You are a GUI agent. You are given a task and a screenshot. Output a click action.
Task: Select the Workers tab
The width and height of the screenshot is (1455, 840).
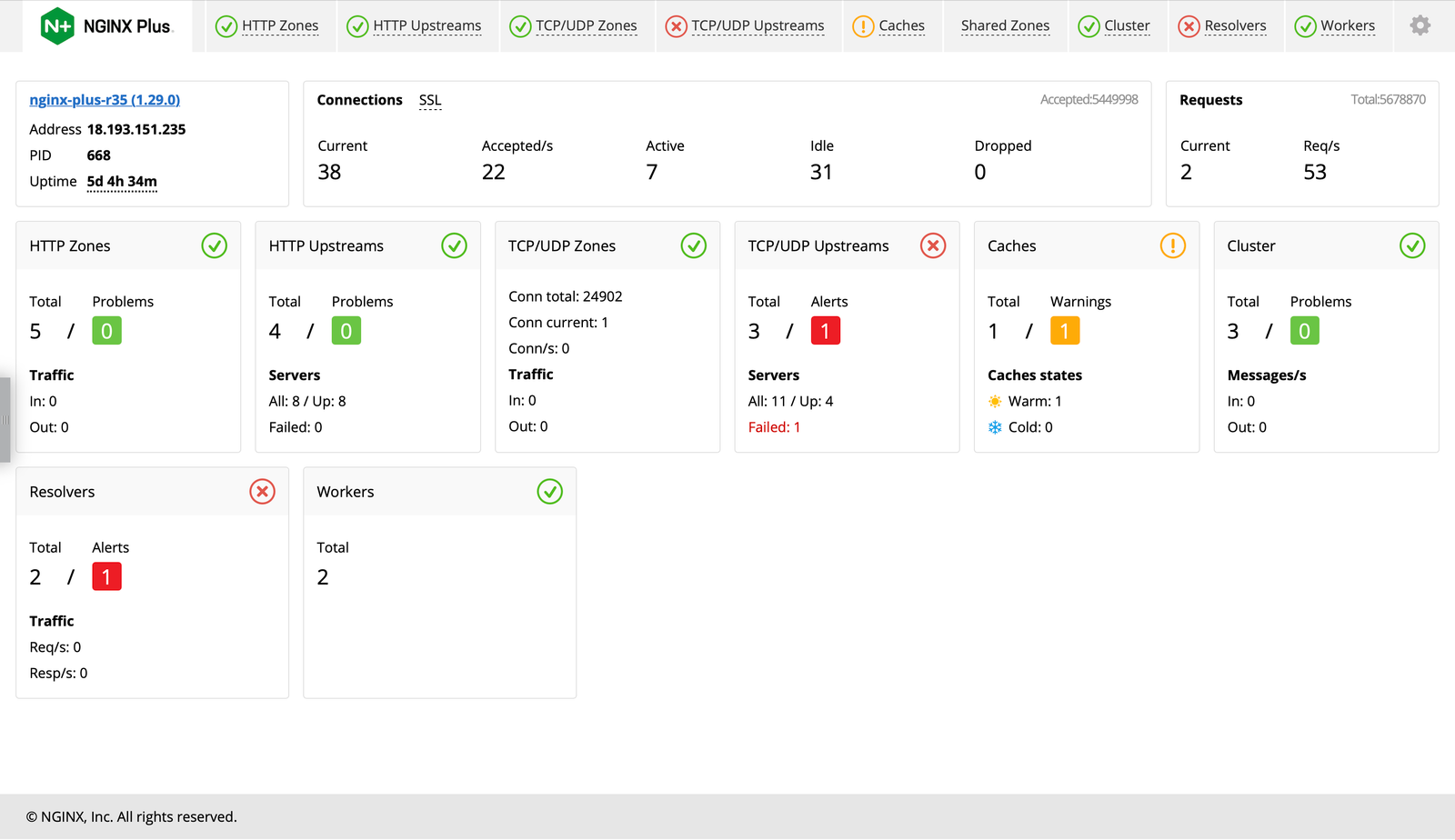click(x=1348, y=25)
